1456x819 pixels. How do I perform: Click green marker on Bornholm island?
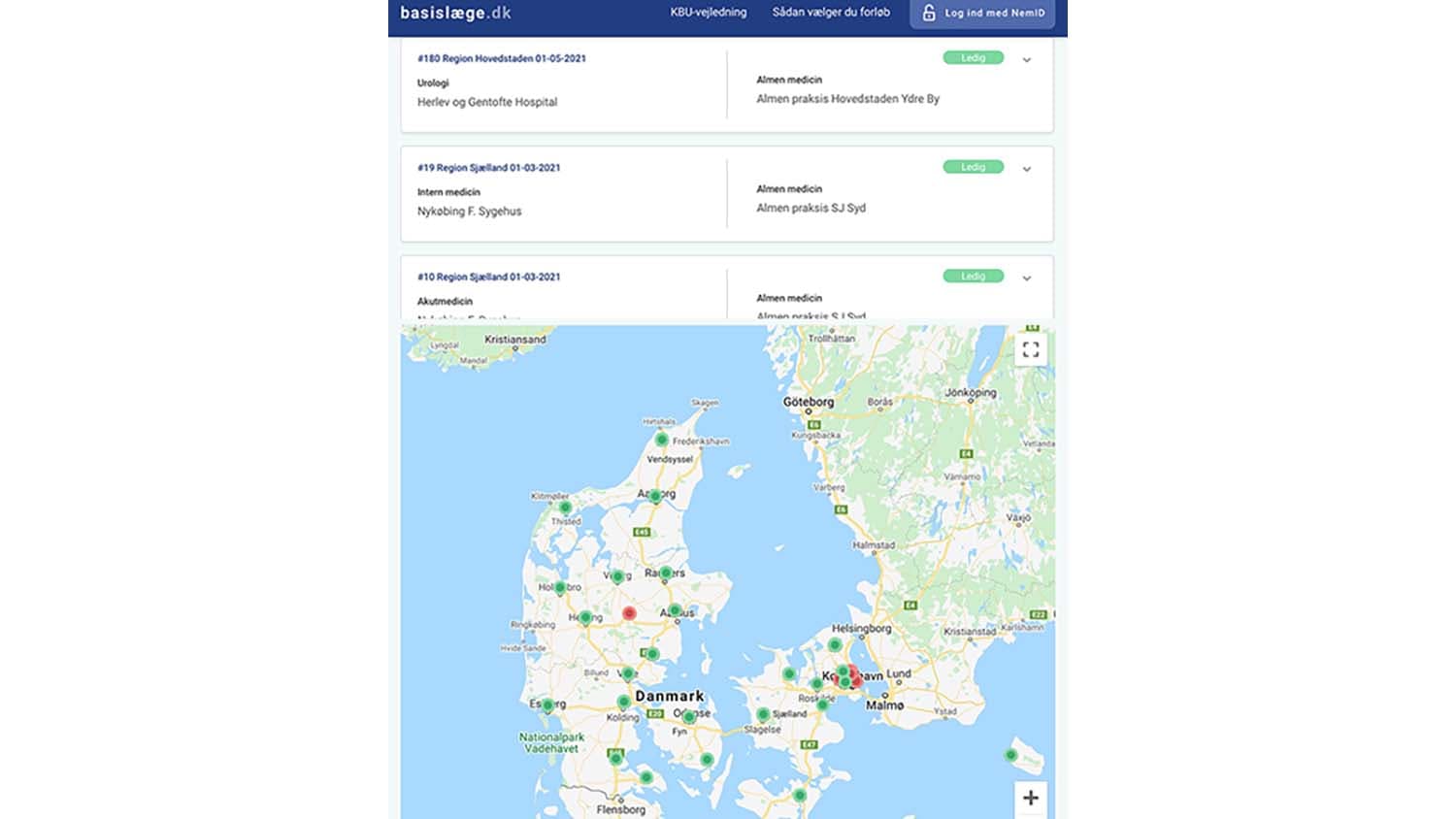click(1011, 755)
